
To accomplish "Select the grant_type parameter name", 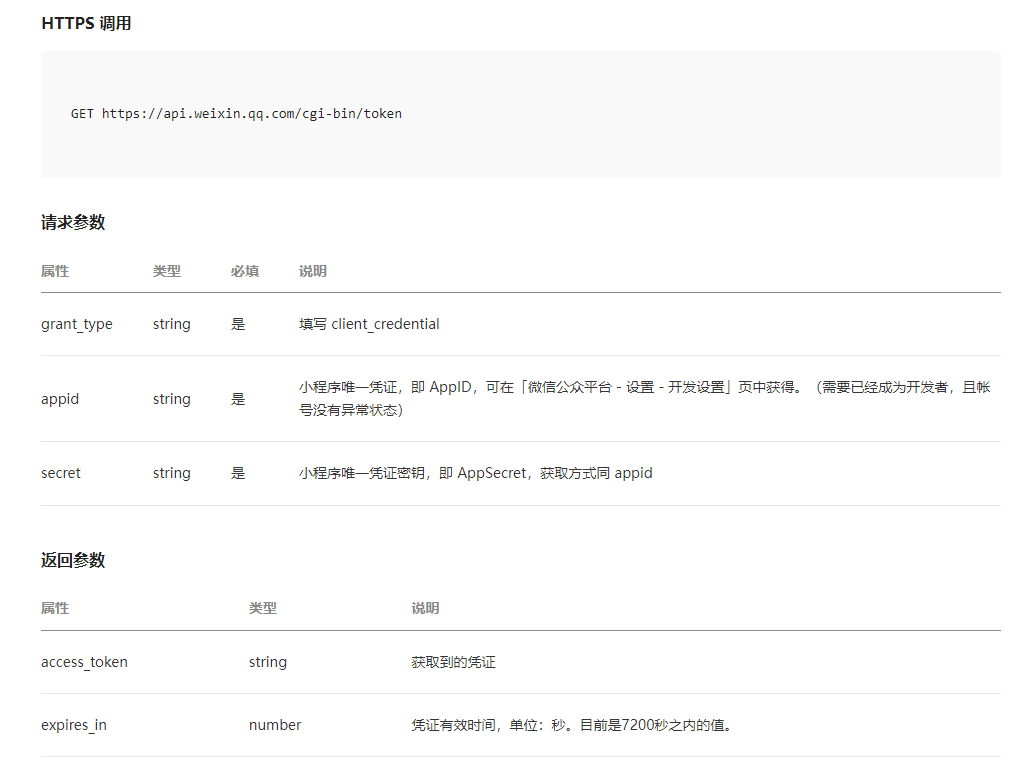I will [76, 324].
